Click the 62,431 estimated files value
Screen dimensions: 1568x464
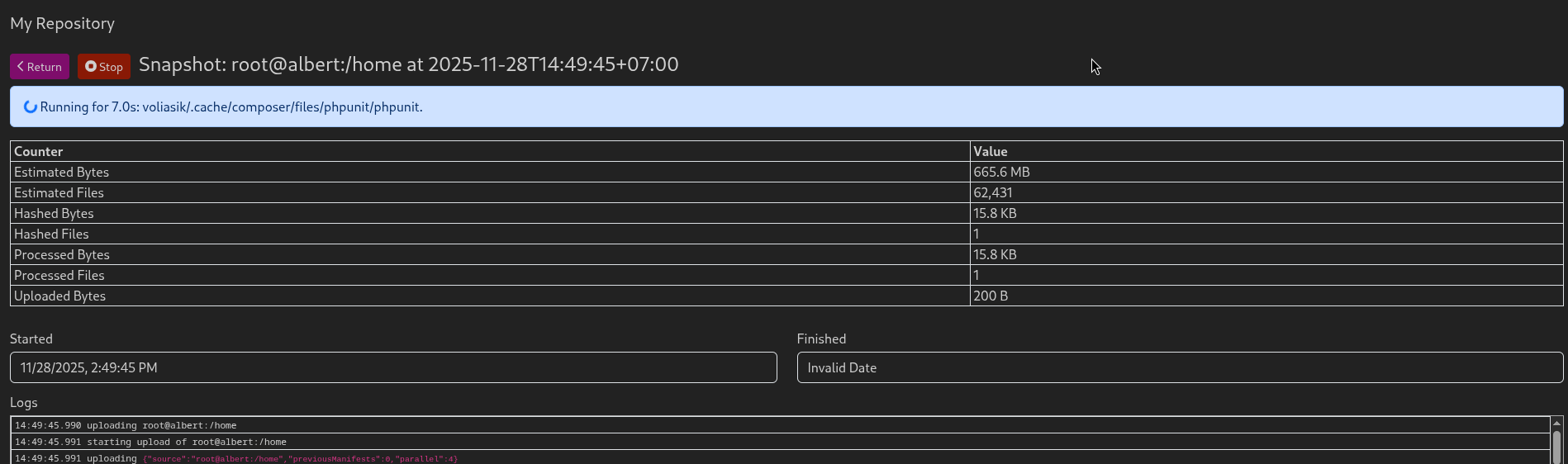(x=992, y=192)
